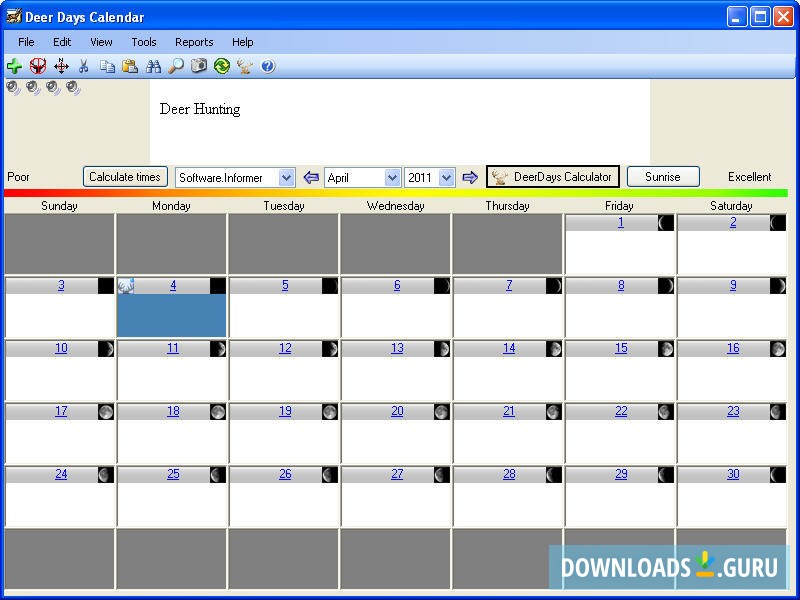This screenshot has height=600, width=800.
Task: Click the binoculars find icon
Action: (153, 66)
